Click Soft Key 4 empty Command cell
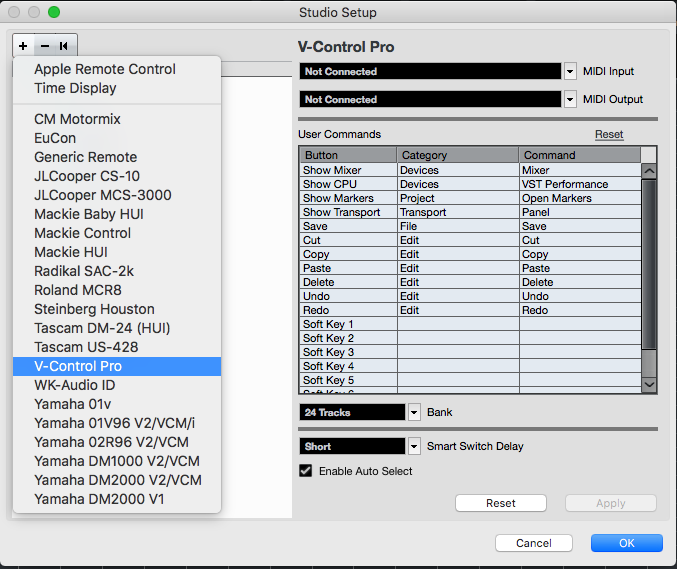Viewport: 677px width, 569px height. (580, 366)
